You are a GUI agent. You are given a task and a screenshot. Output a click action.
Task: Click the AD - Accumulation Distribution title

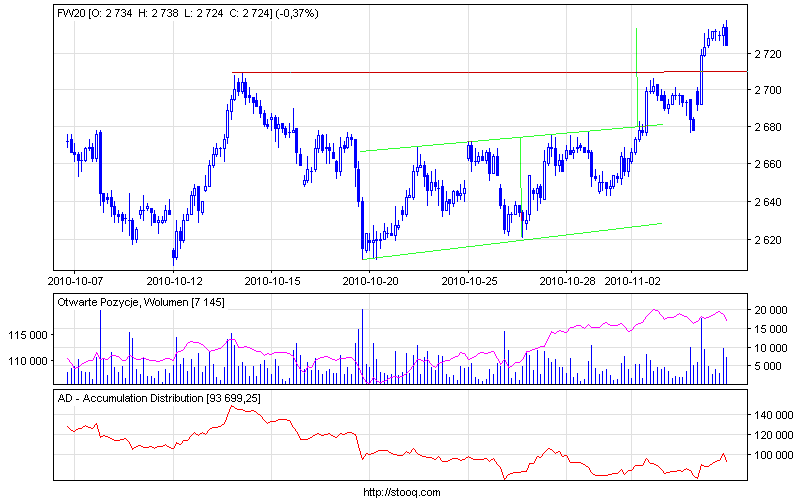(159, 398)
